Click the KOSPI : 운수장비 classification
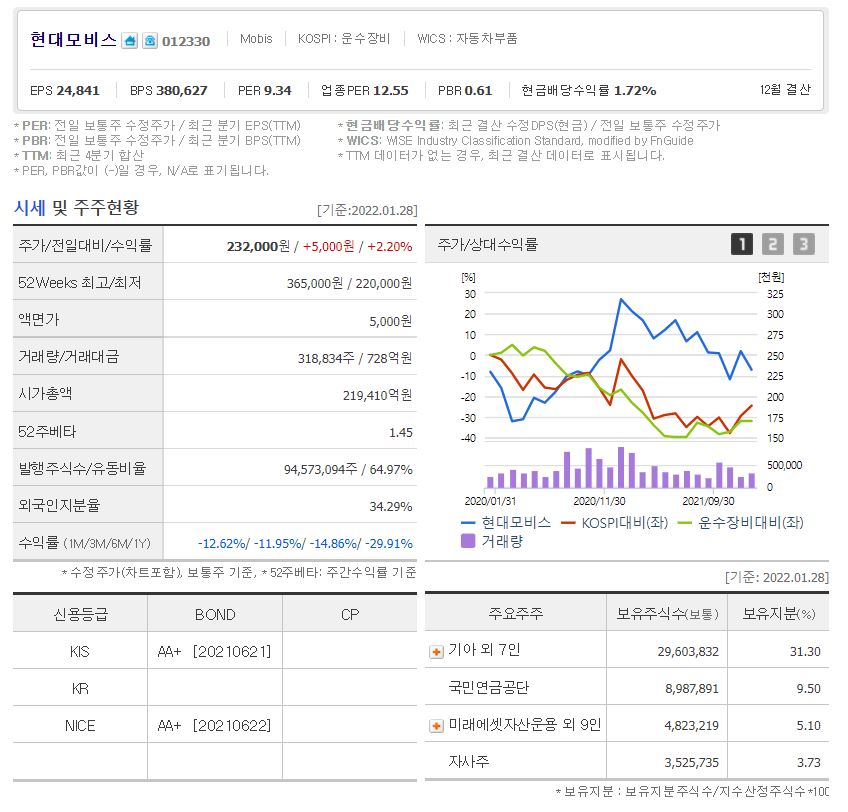This screenshot has width=848, height=812. tap(343, 38)
